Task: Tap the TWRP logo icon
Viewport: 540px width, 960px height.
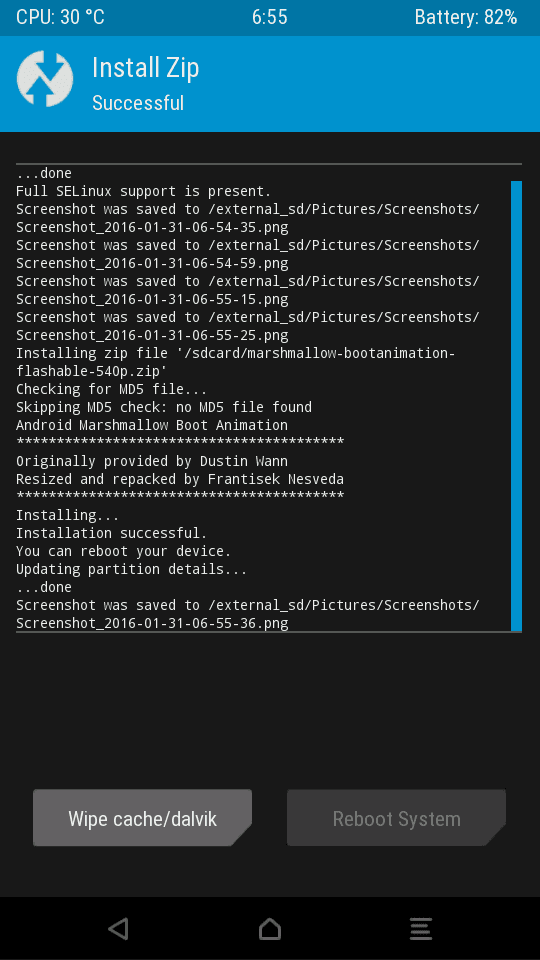Action: tap(45, 79)
